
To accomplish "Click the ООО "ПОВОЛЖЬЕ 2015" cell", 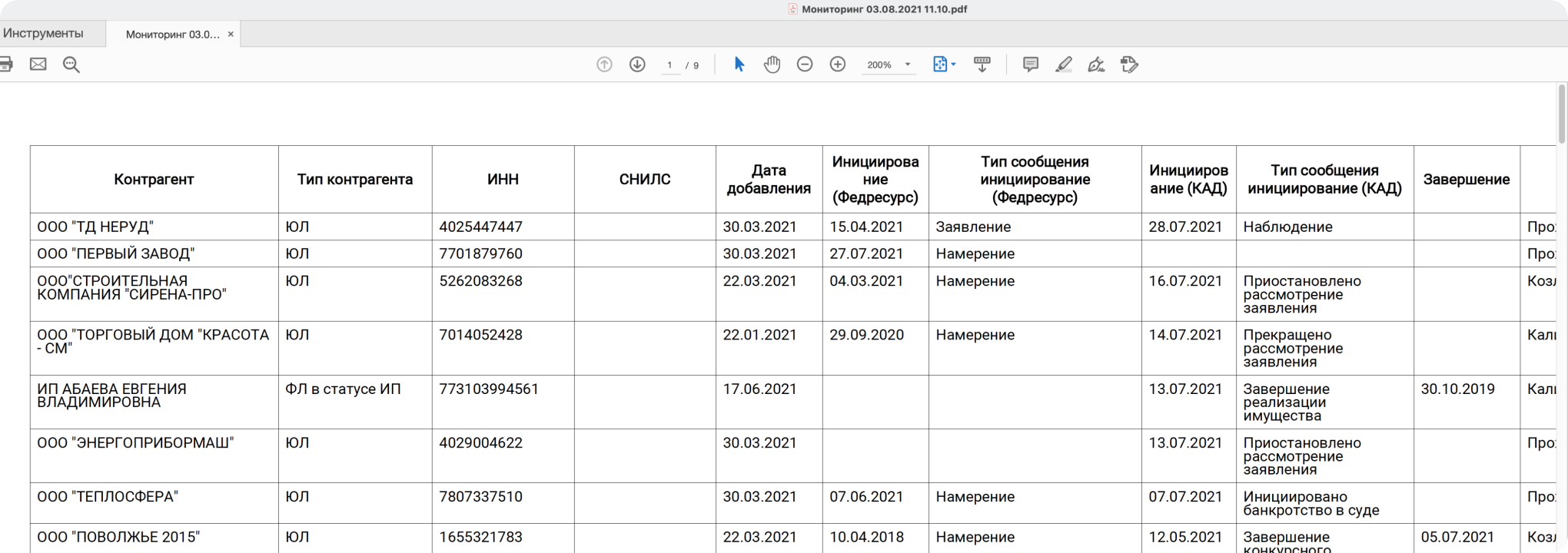I will click(154, 538).
